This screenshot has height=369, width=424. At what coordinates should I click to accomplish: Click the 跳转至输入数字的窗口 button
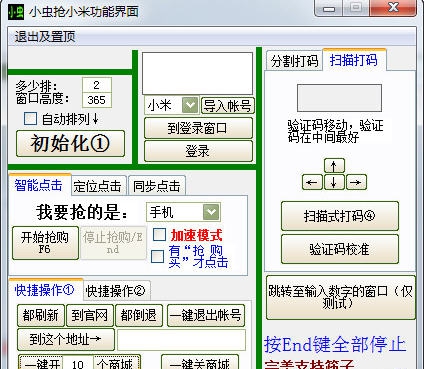[341, 297]
